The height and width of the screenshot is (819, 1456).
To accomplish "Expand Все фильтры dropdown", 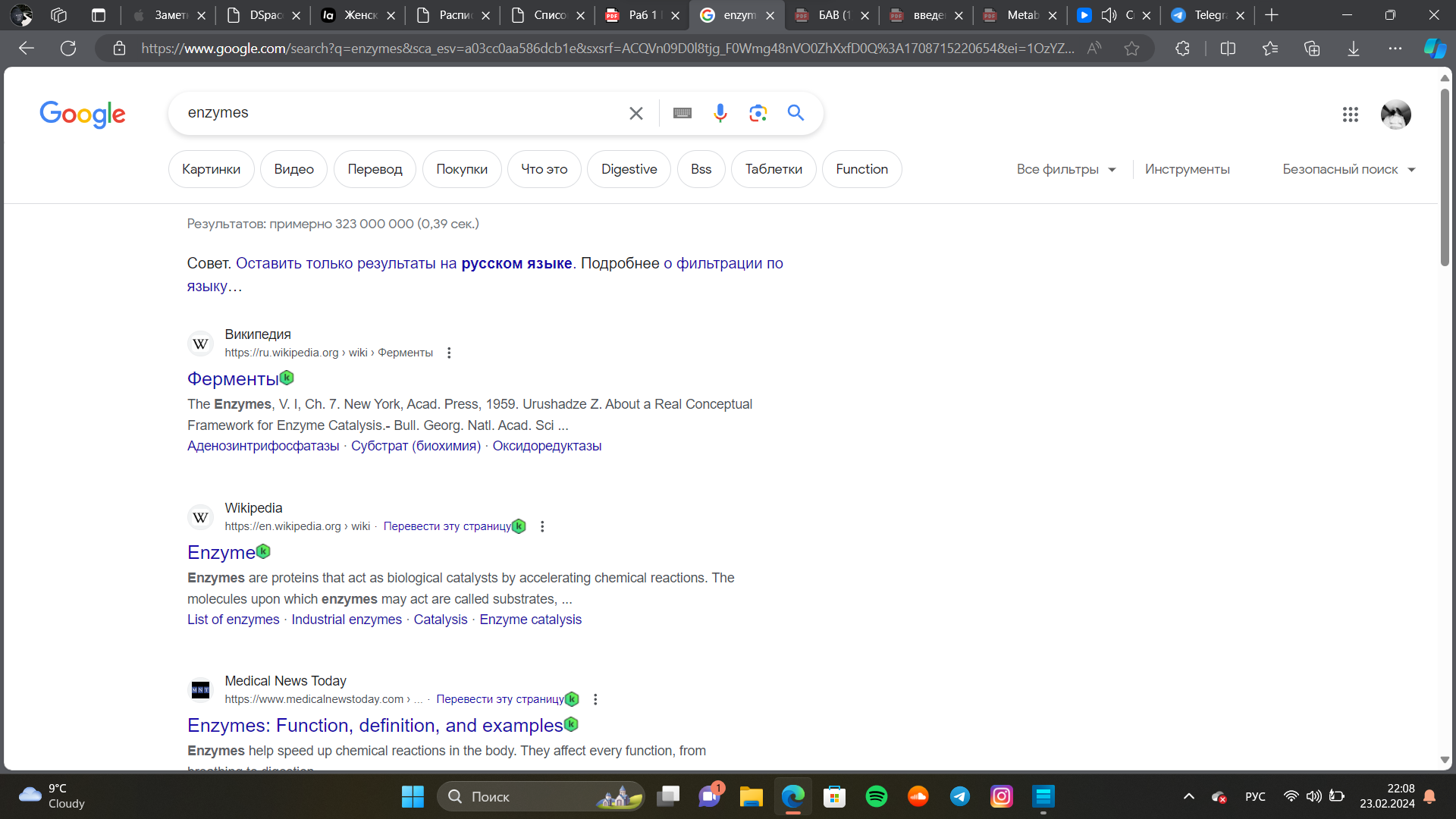I will pos(1066,169).
